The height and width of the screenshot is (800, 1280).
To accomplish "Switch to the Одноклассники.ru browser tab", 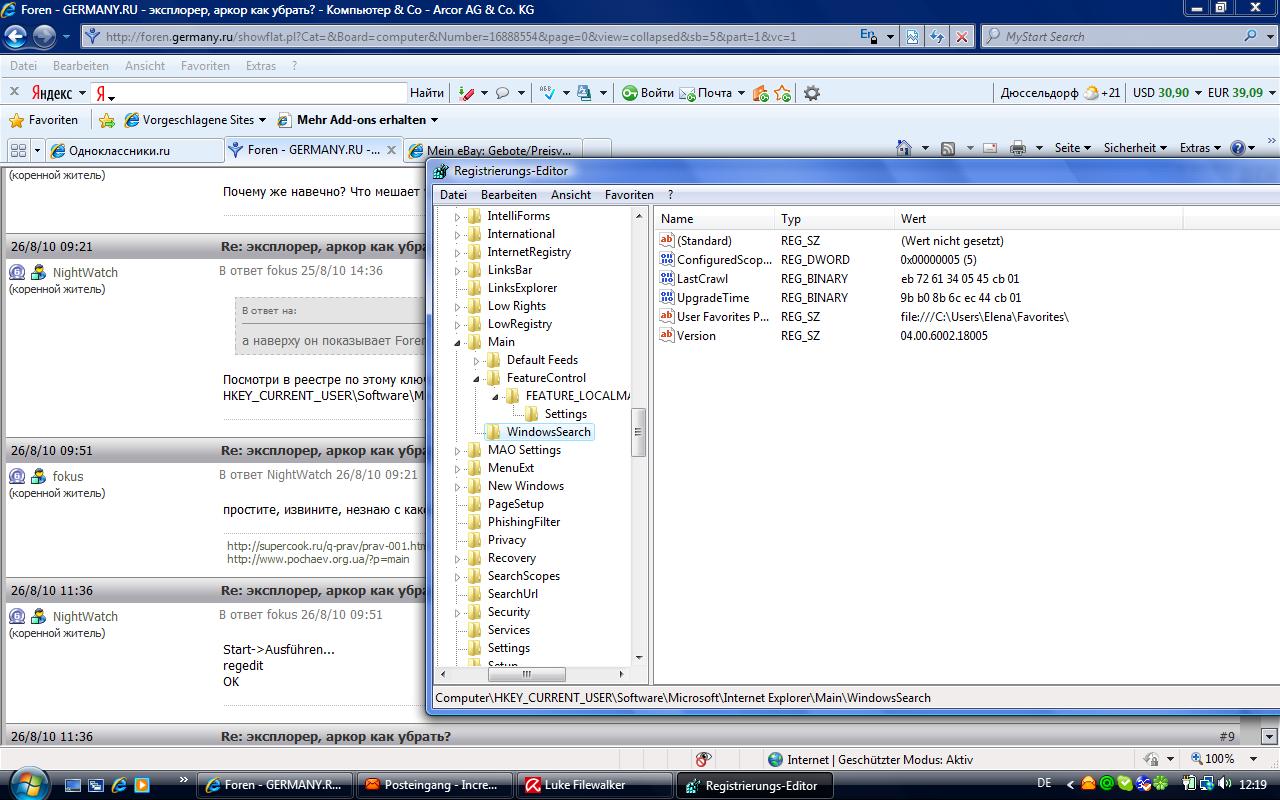I will [134, 151].
